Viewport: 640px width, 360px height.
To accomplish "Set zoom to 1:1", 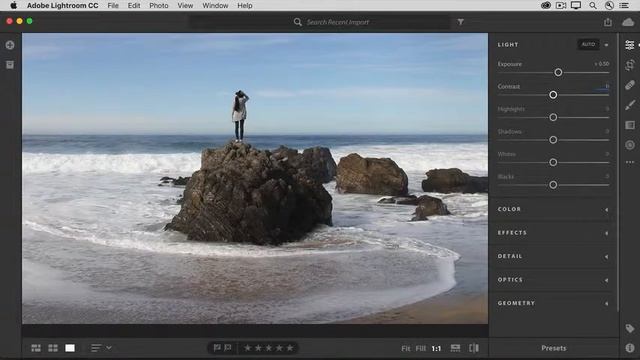I will [x=436, y=348].
